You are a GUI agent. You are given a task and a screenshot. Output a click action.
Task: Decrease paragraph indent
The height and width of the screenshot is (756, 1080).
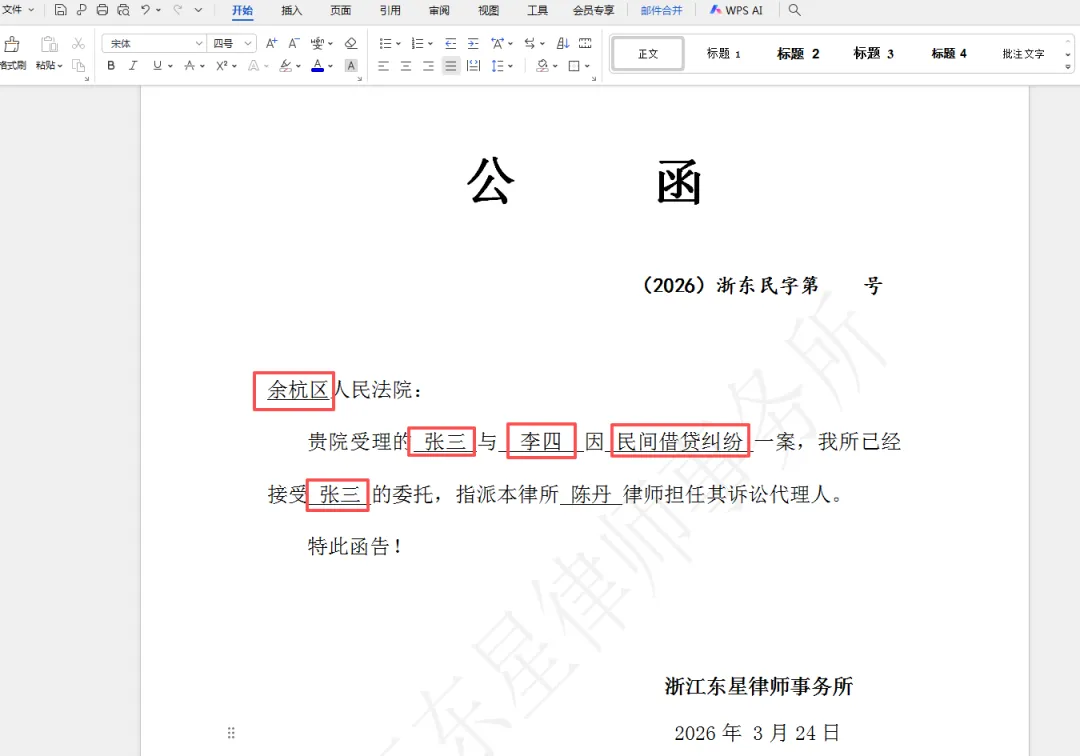450,43
